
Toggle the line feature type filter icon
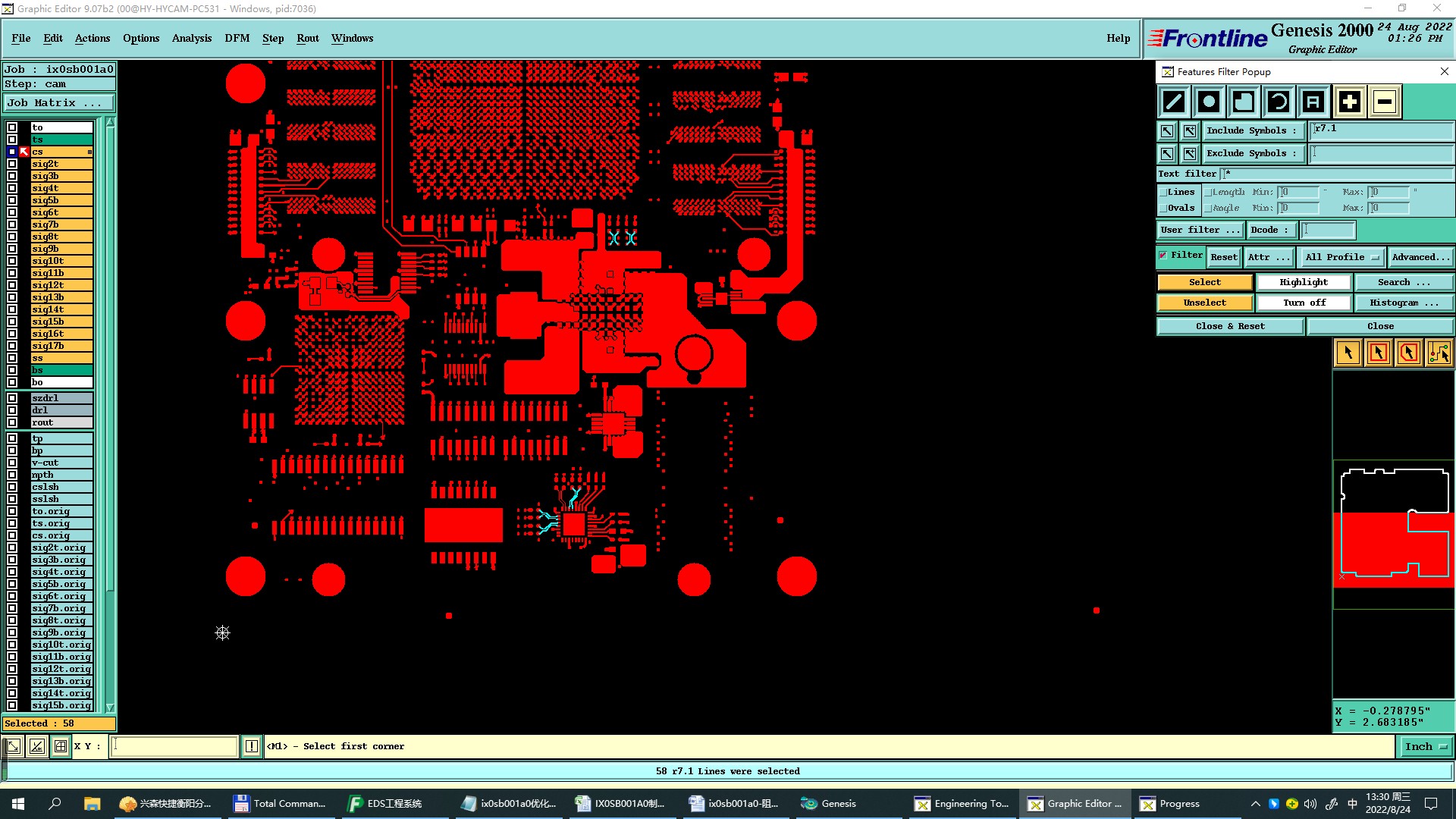tap(1174, 102)
